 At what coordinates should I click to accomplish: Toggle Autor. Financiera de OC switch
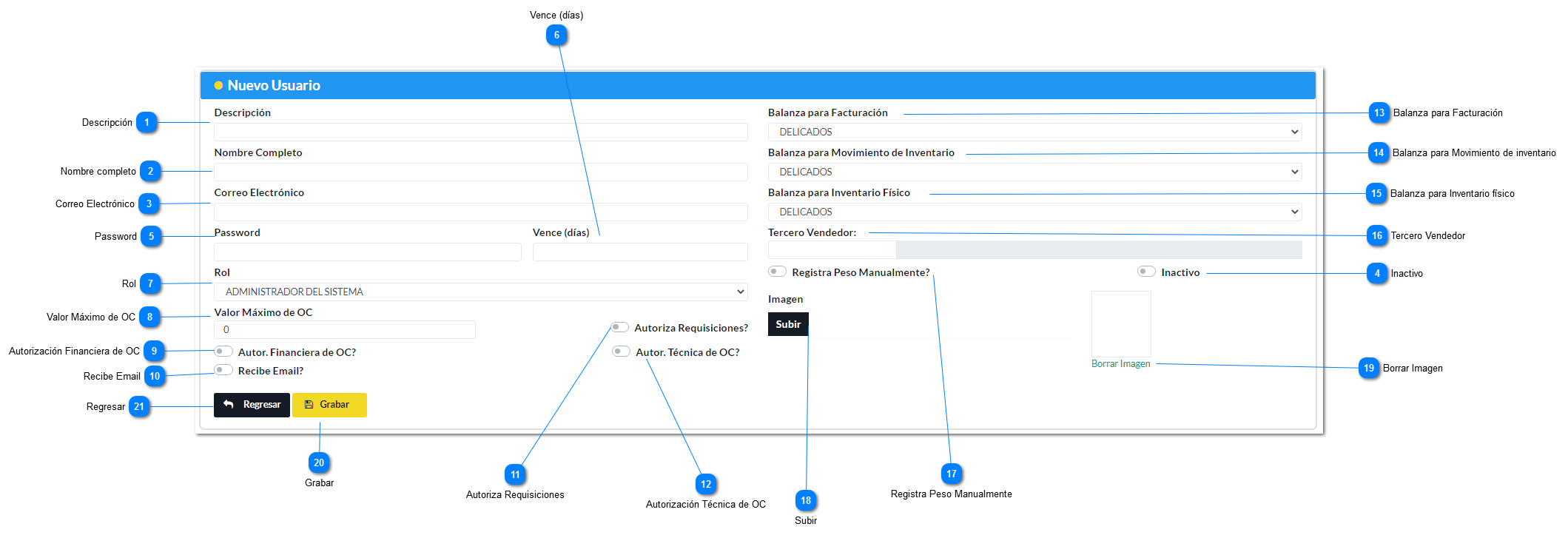pyautogui.click(x=223, y=352)
